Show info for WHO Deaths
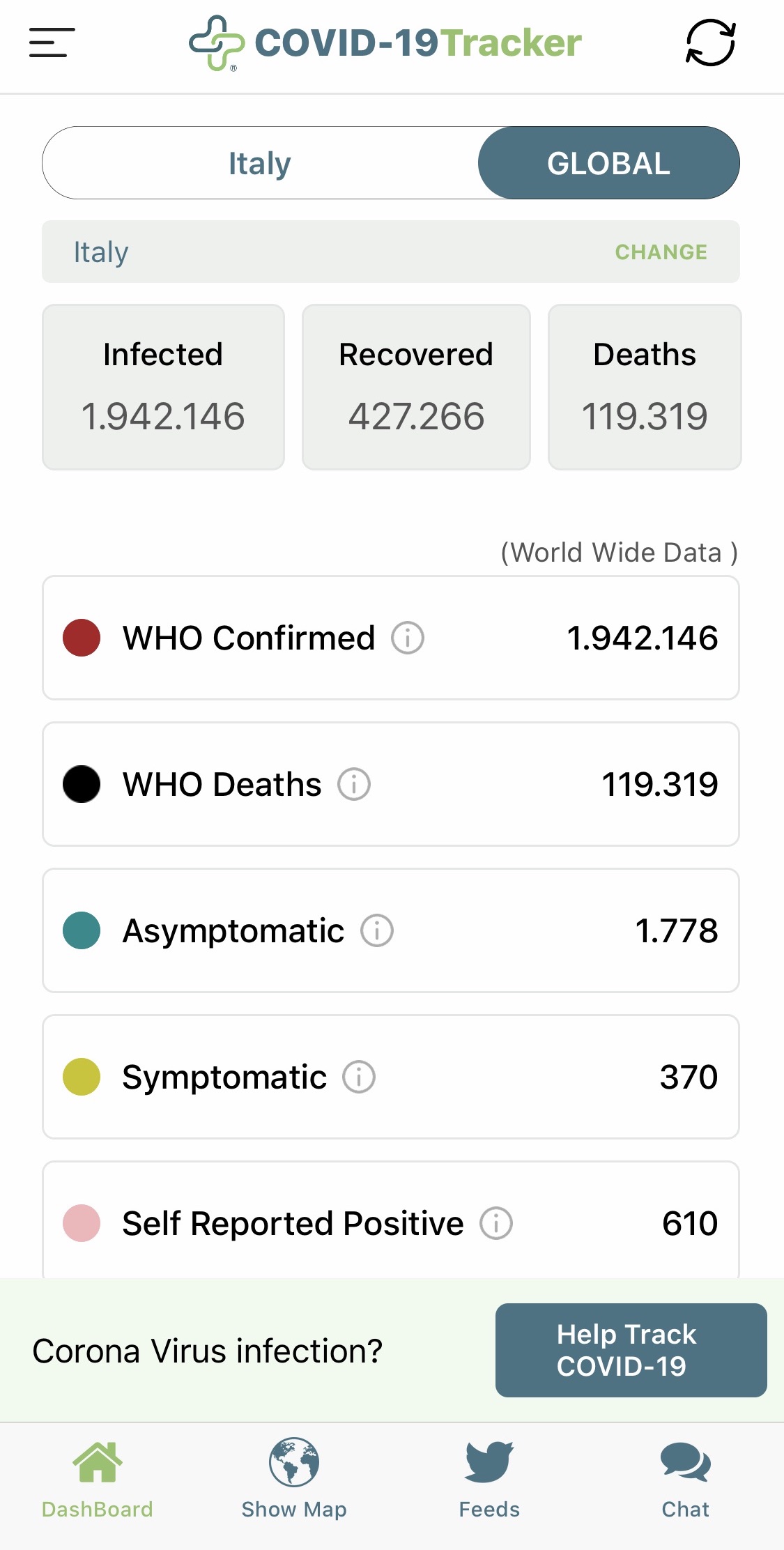Image resolution: width=784 pixels, height=1550 pixels. 354,784
